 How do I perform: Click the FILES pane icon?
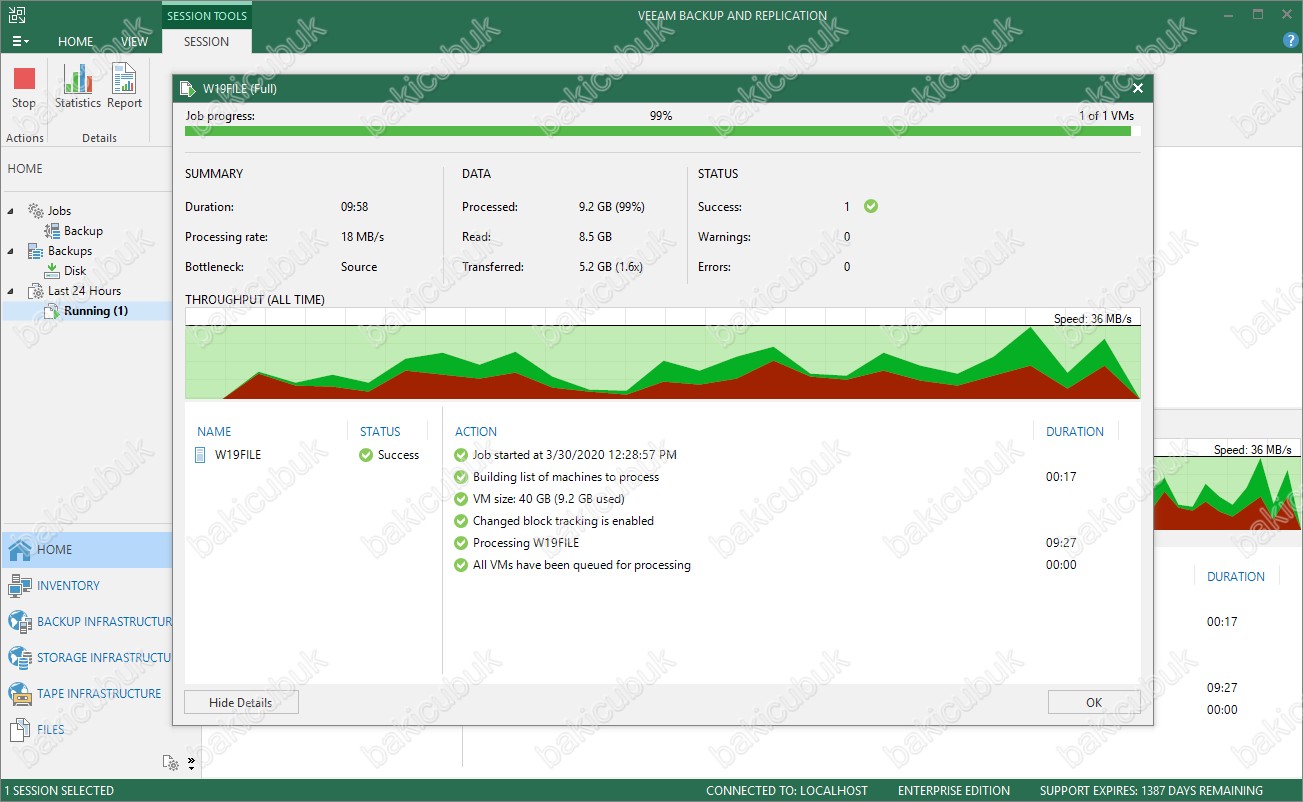[20, 730]
